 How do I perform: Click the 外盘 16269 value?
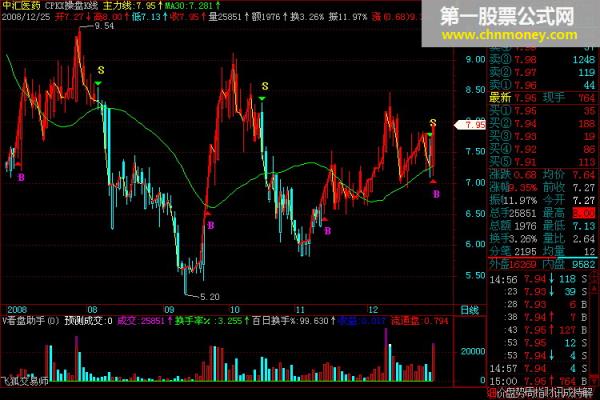pos(513,264)
